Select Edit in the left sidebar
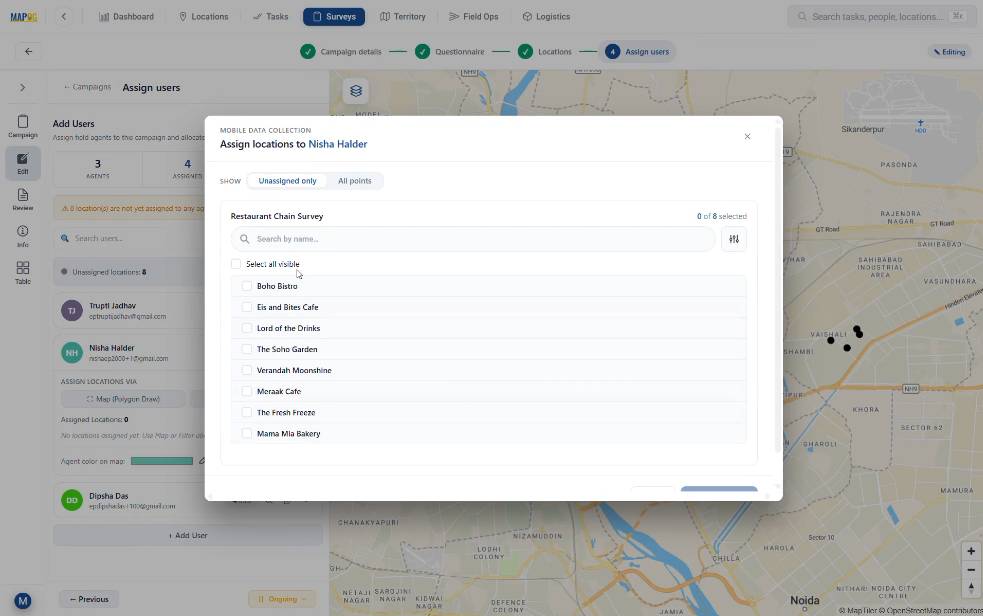983x616 pixels. [x=23, y=164]
